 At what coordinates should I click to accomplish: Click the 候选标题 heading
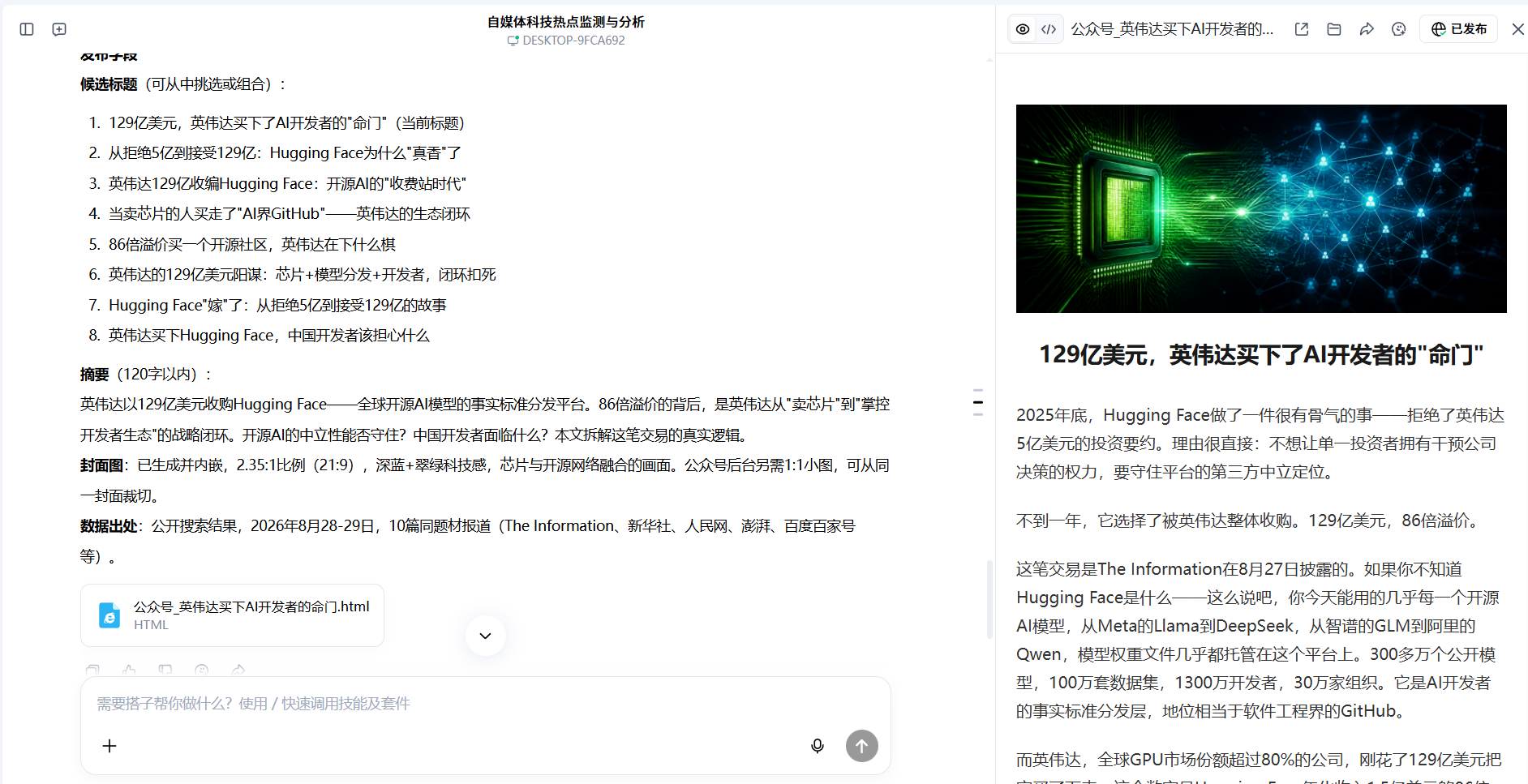(109, 84)
